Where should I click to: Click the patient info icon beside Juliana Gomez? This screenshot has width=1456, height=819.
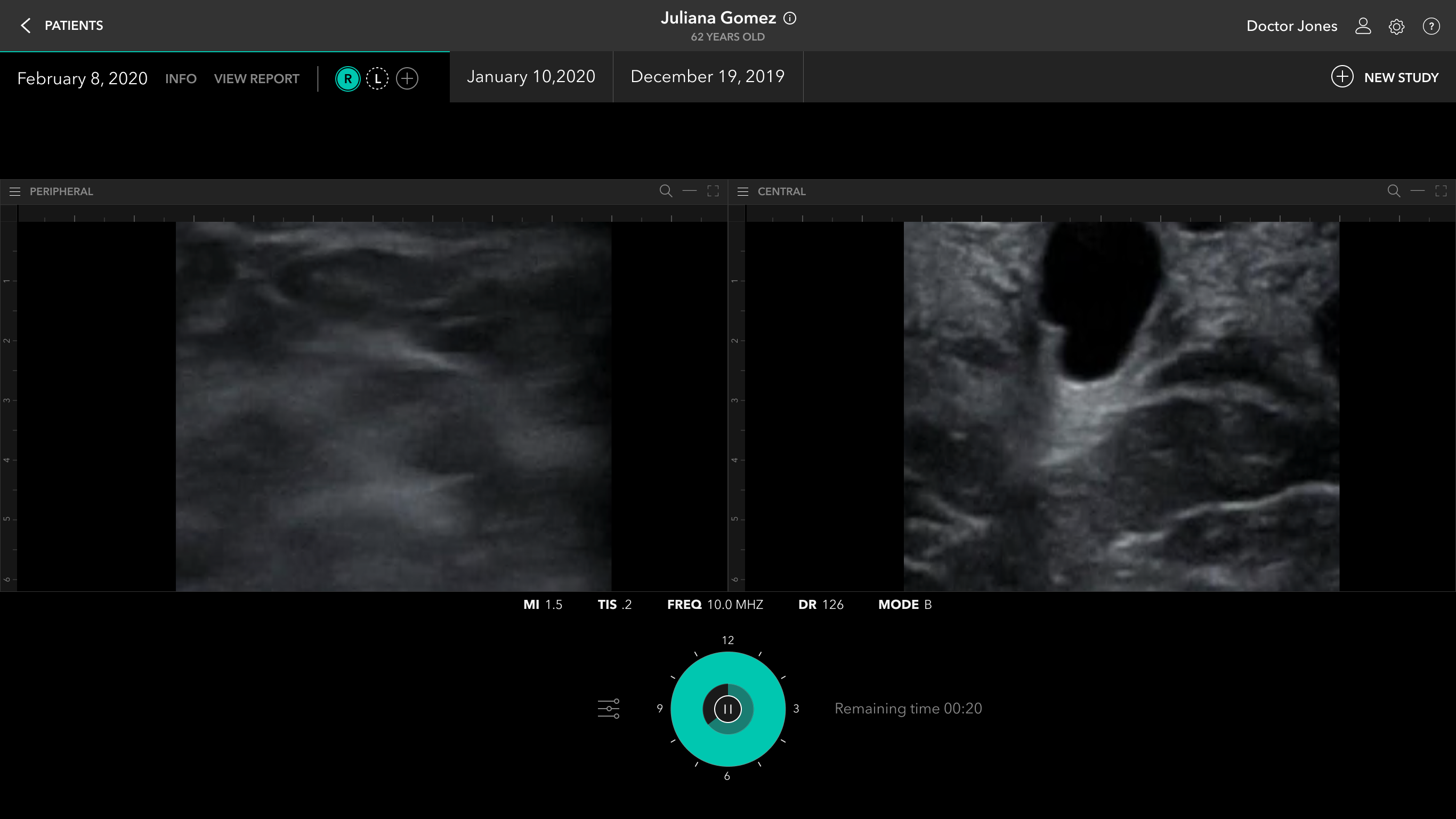click(790, 18)
